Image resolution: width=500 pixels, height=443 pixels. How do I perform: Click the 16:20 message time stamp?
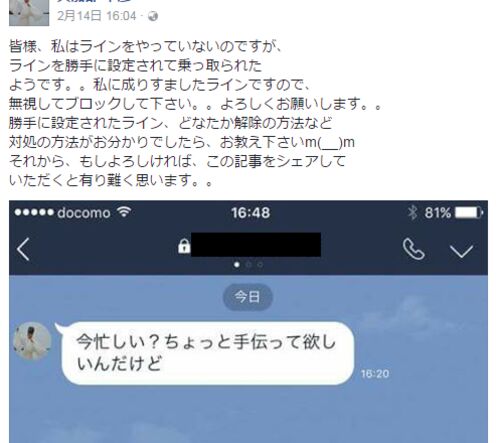(x=375, y=374)
